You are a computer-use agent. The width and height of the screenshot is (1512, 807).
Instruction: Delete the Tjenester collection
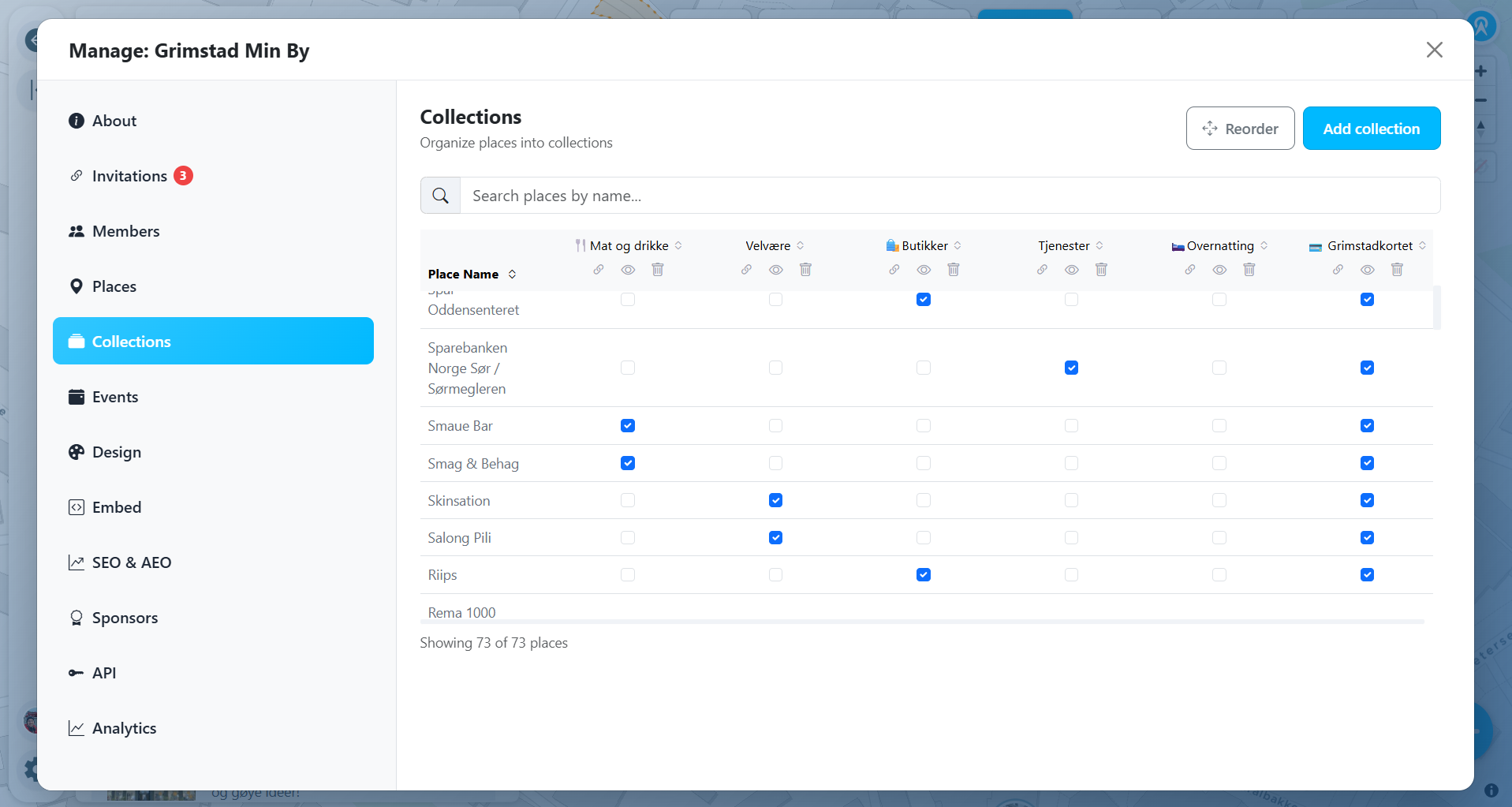tap(1101, 270)
